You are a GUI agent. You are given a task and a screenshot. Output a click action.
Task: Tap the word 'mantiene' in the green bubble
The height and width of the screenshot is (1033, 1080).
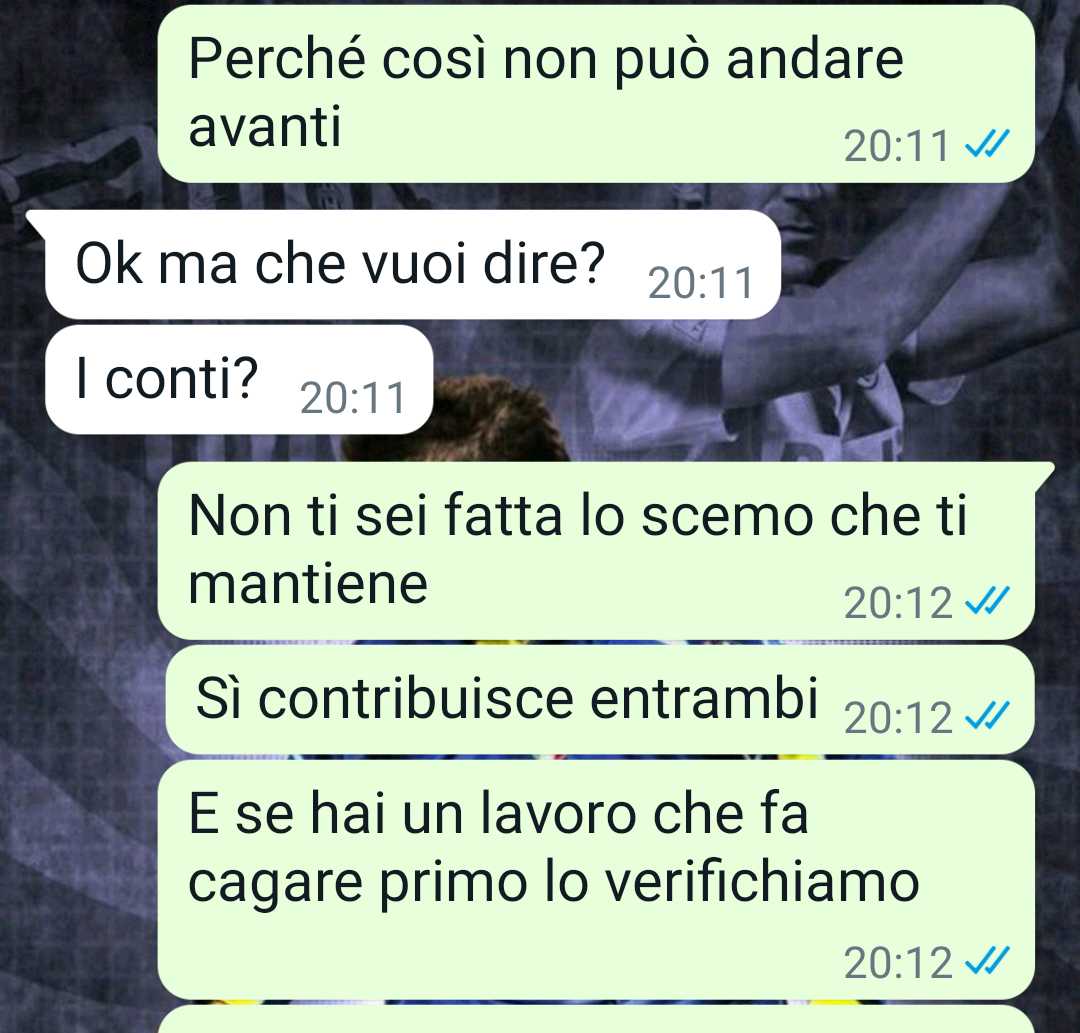[308, 584]
